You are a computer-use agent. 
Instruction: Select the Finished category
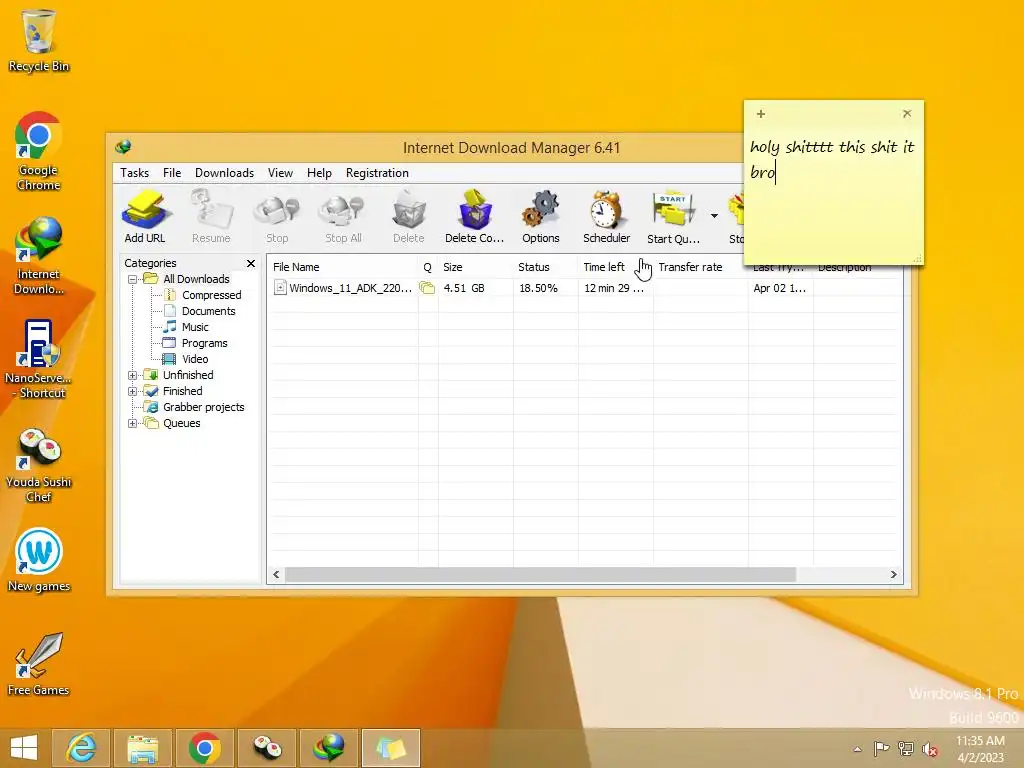[x=182, y=391]
